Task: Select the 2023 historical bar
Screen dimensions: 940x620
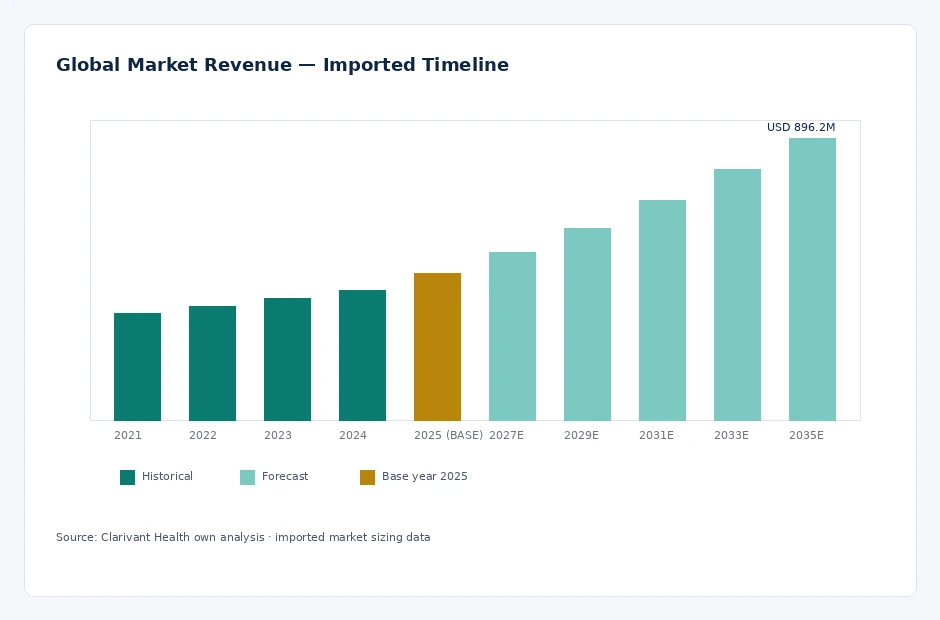Action: point(287,359)
